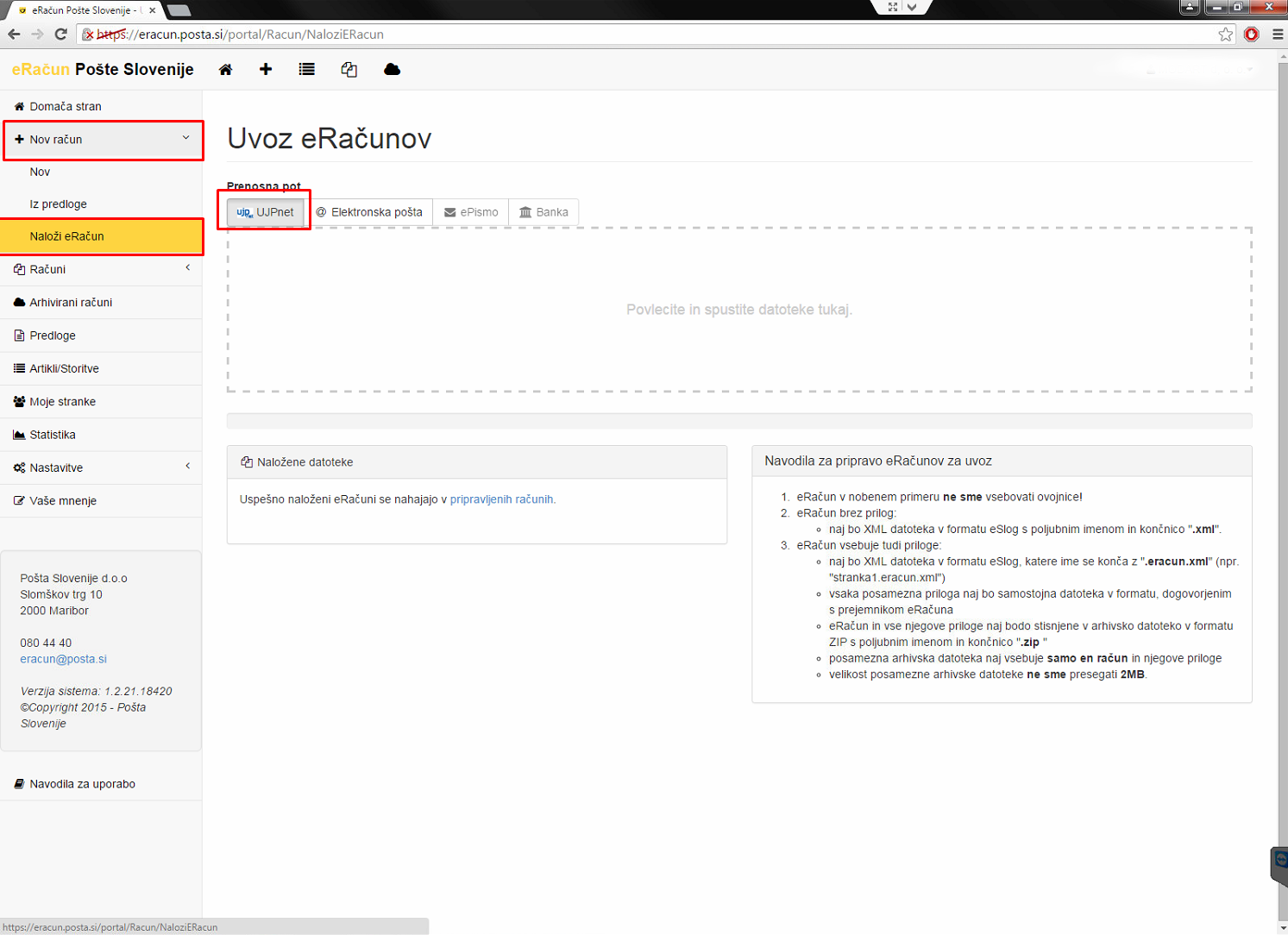The height and width of the screenshot is (935, 1288).
Task: Open Vaše mnenje feedback page
Action: pyautogui.click(x=101, y=501)
